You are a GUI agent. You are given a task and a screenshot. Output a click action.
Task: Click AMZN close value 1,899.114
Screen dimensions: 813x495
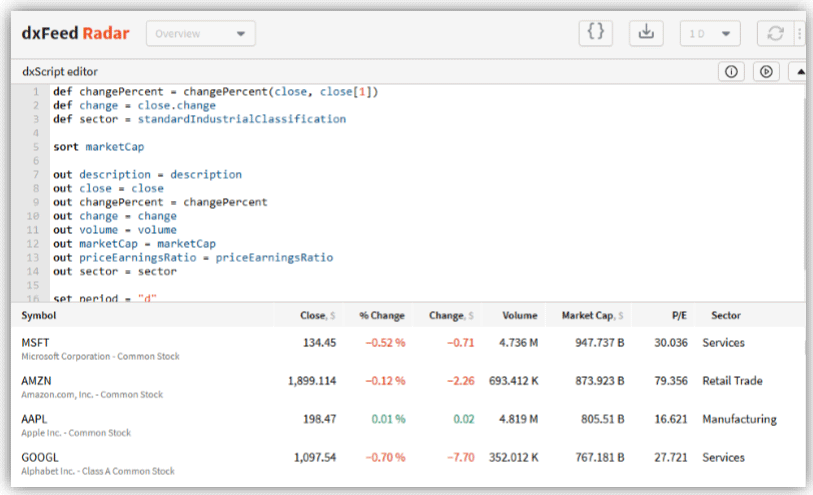(312, 381)
